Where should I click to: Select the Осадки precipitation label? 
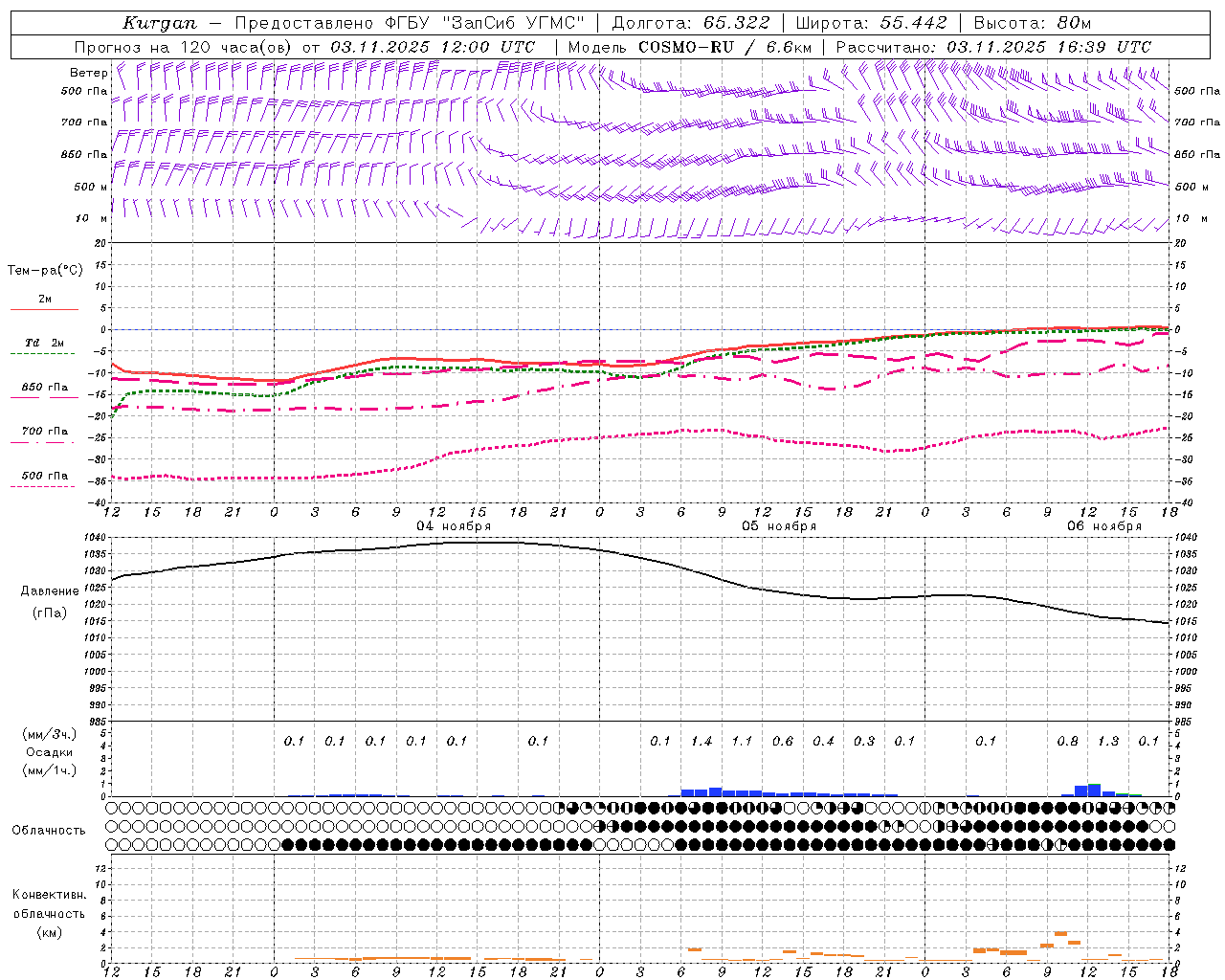[49, 752]
